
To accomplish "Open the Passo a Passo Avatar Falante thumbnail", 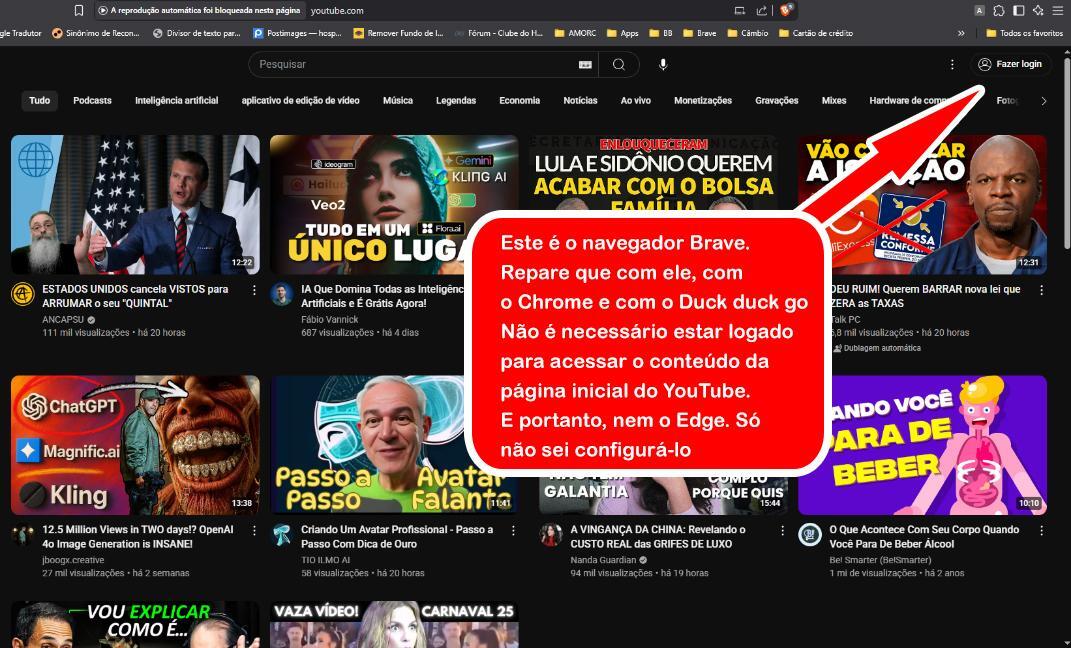I will 394,445.
